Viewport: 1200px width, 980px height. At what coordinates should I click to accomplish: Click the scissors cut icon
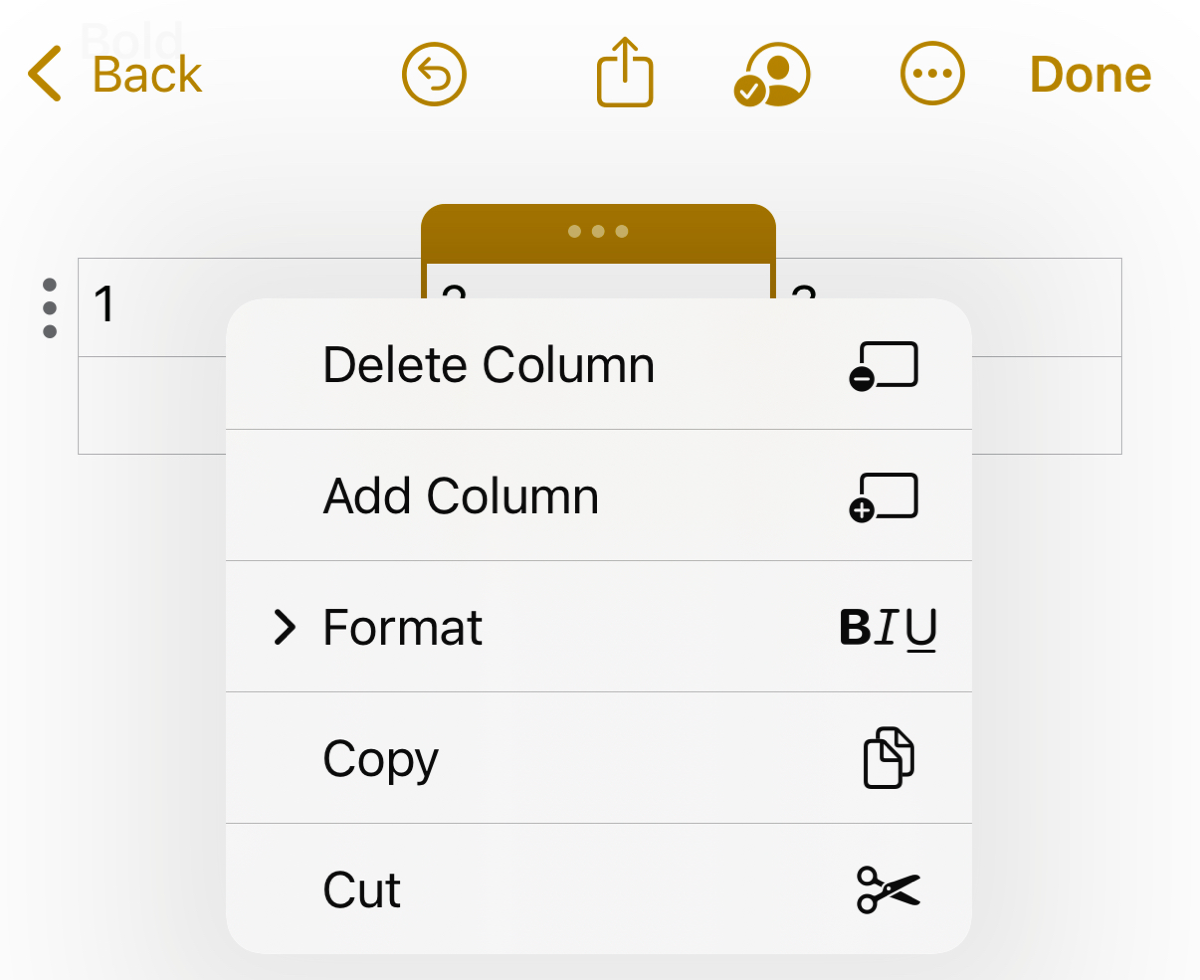[x=888, y=890]
